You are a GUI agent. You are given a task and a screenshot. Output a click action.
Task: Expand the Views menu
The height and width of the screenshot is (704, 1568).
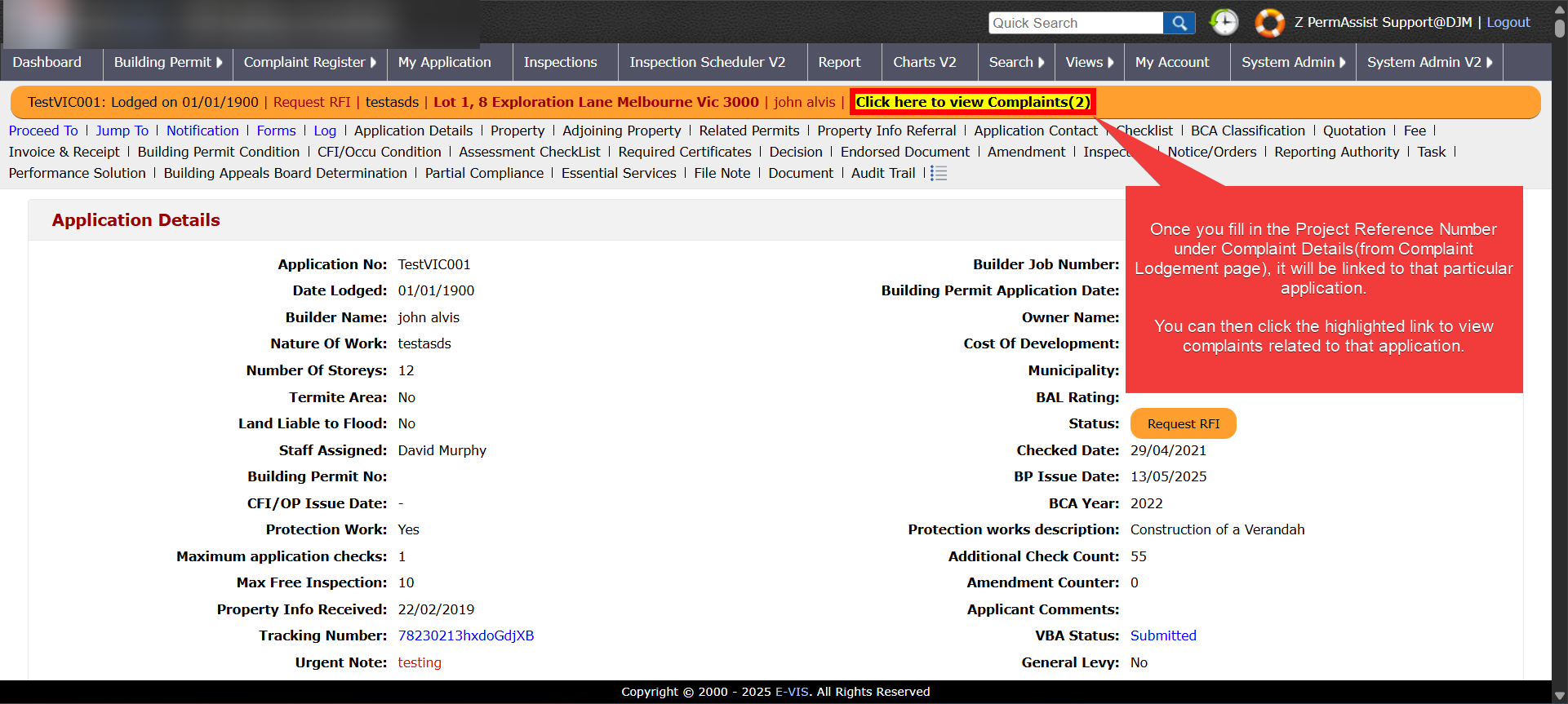[1089, 62]
